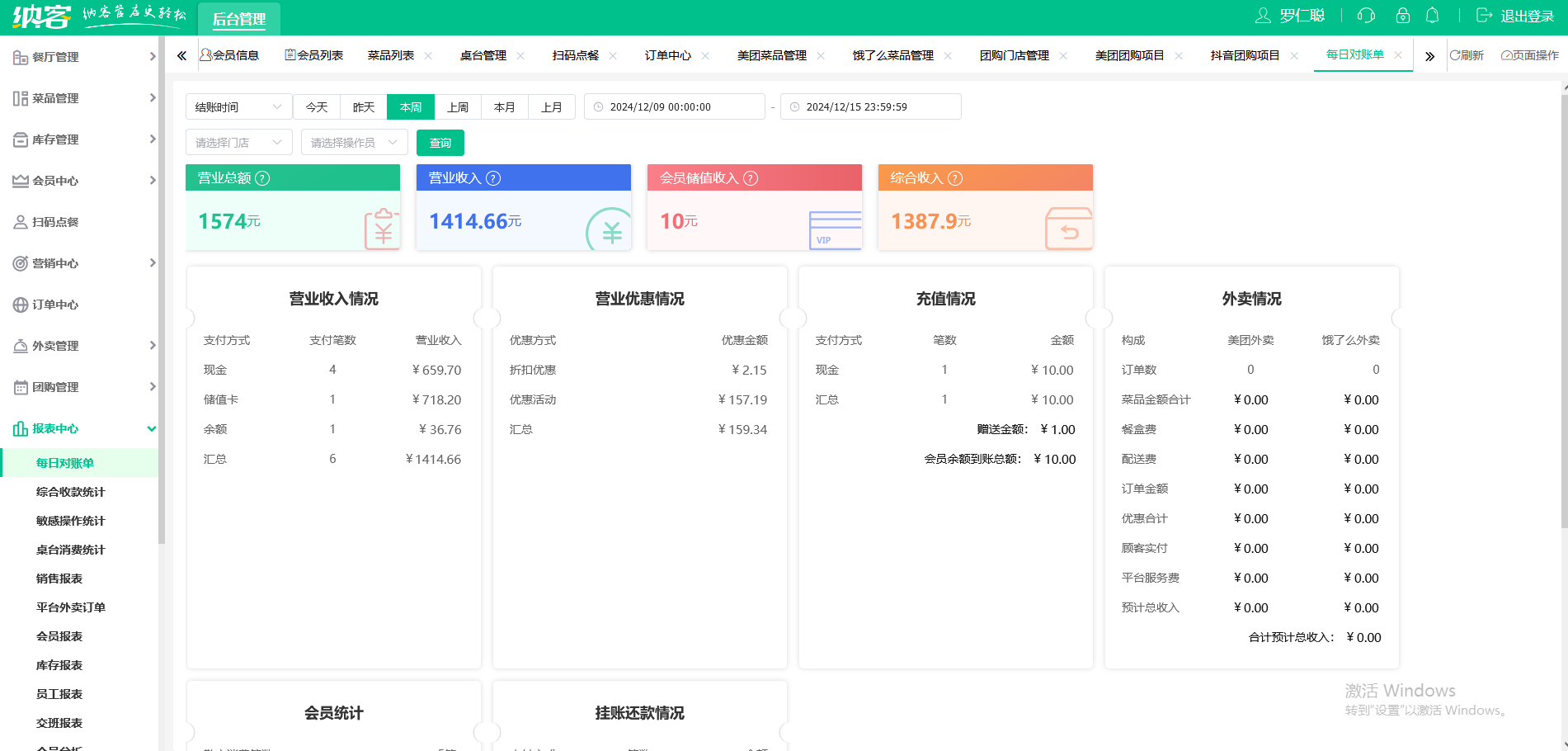This screenshot has height=751, width=1568.
Task: Open the 结账时间 dropdown
Action: (x=238, y=106)
